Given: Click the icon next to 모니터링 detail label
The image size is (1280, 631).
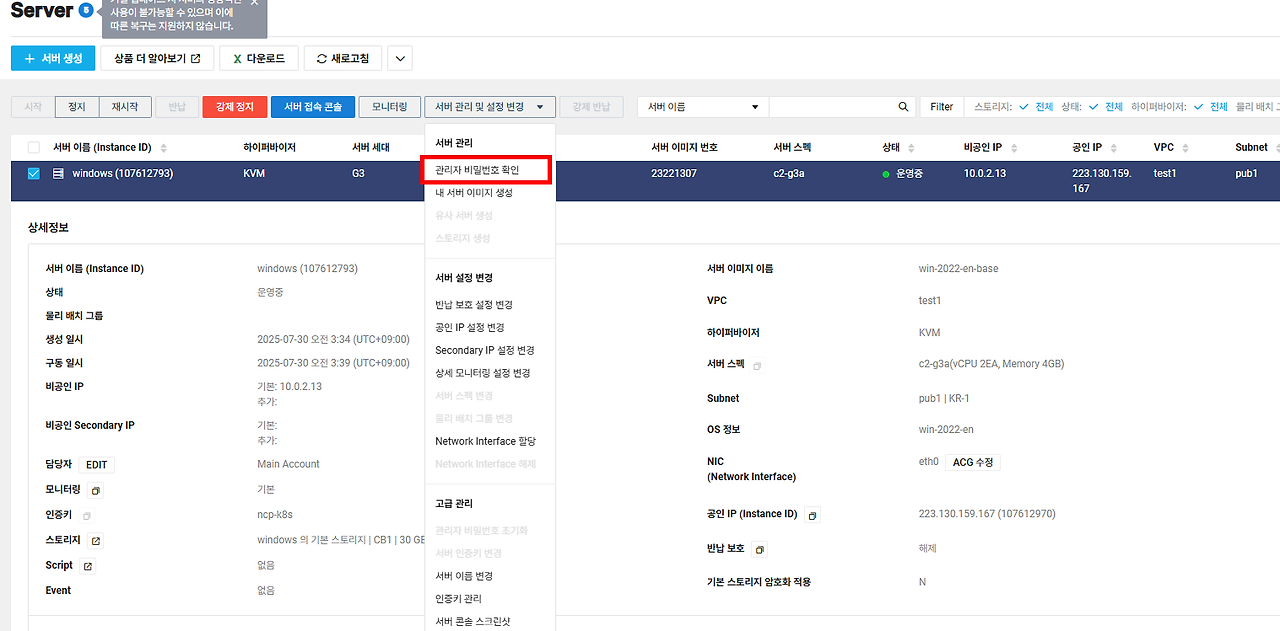Looking at the screenshot, I should tap(95, 490).
